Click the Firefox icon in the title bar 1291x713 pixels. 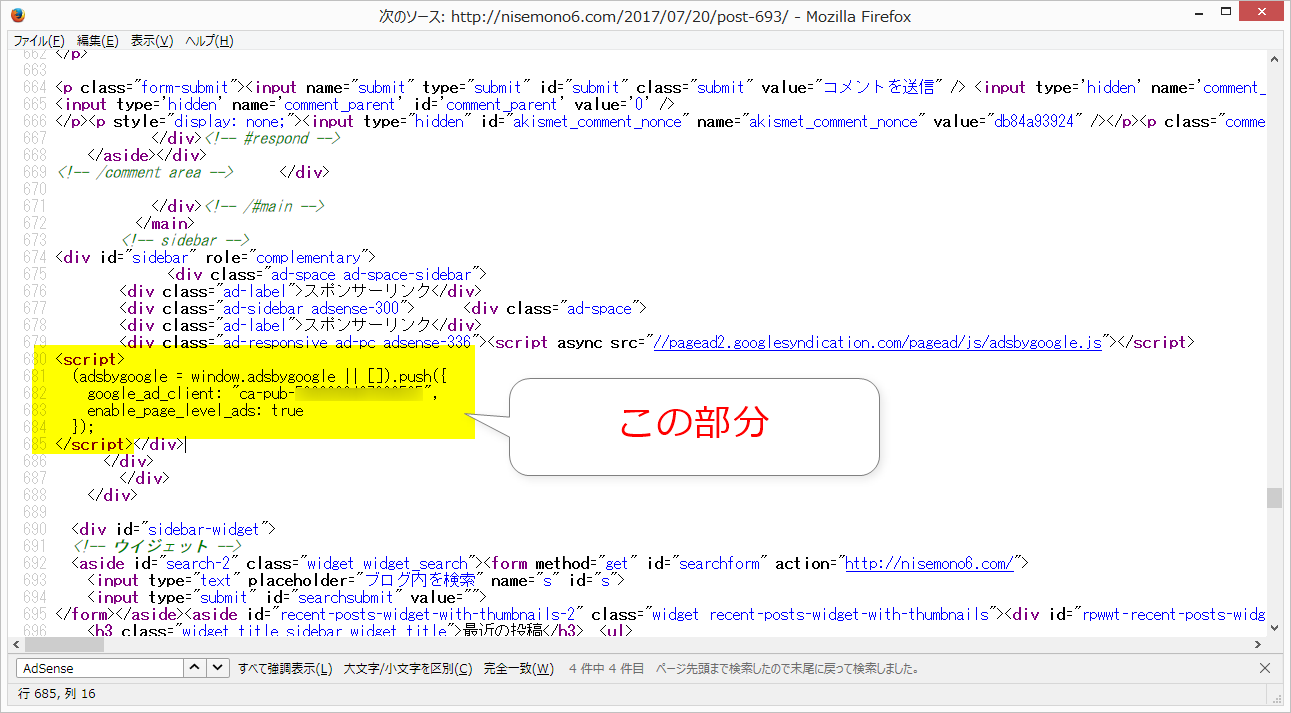[18, 16]
